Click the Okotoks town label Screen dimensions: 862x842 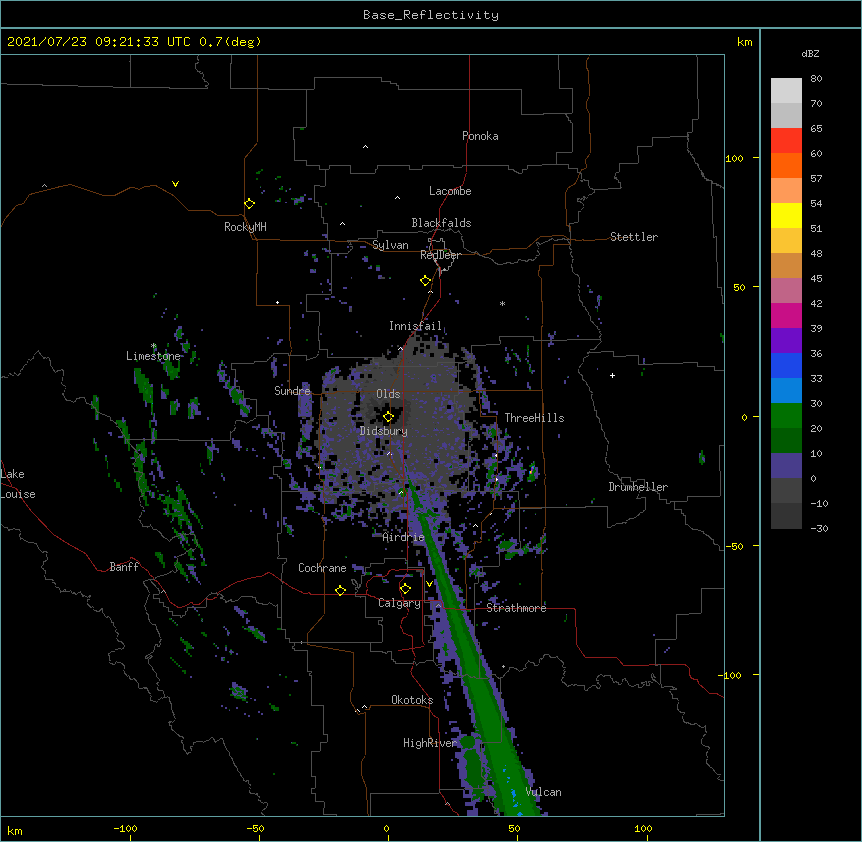412,700
